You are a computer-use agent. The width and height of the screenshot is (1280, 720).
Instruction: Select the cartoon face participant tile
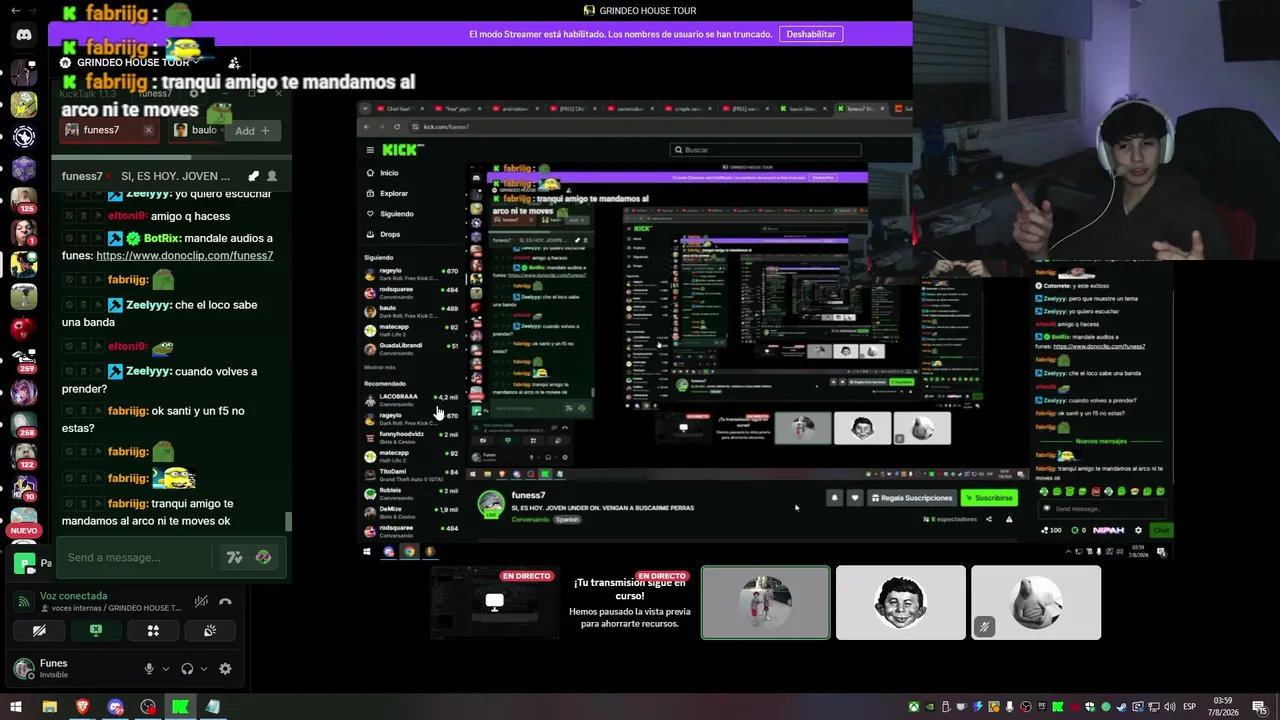point(901,602)
